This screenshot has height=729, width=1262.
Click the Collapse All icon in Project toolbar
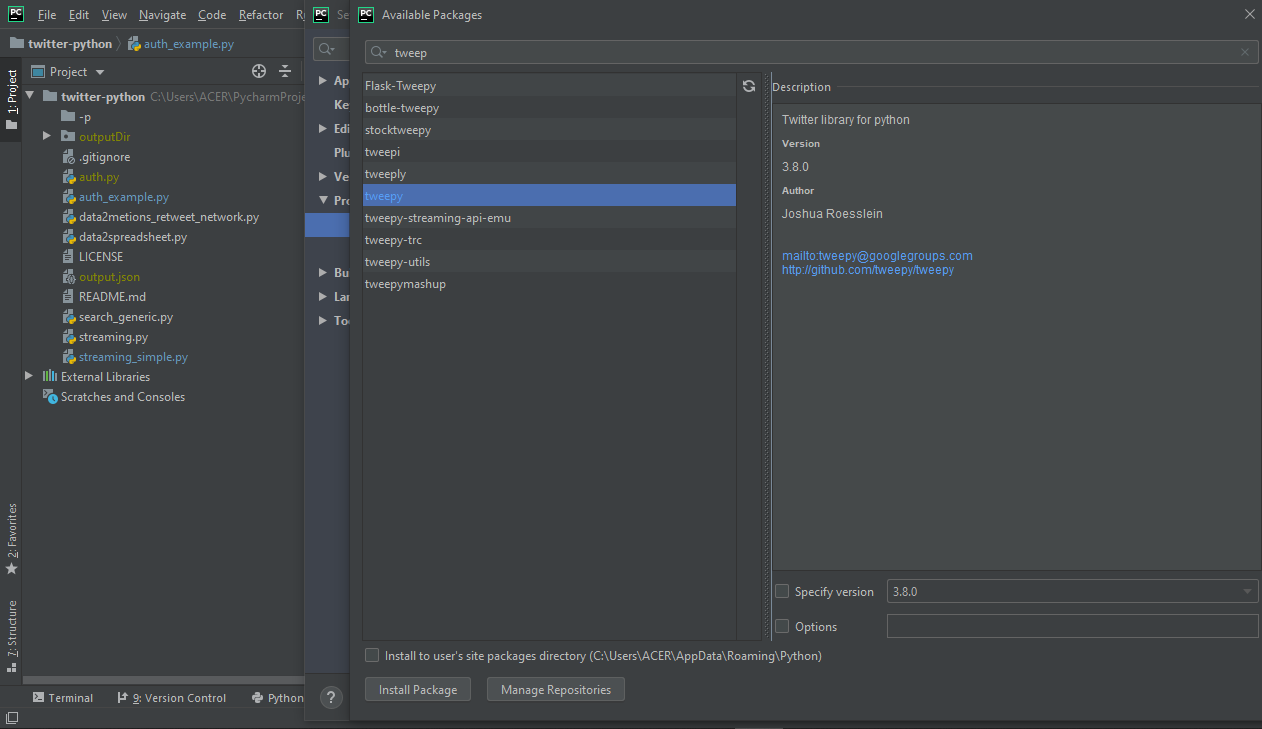[x=284, y=71]
